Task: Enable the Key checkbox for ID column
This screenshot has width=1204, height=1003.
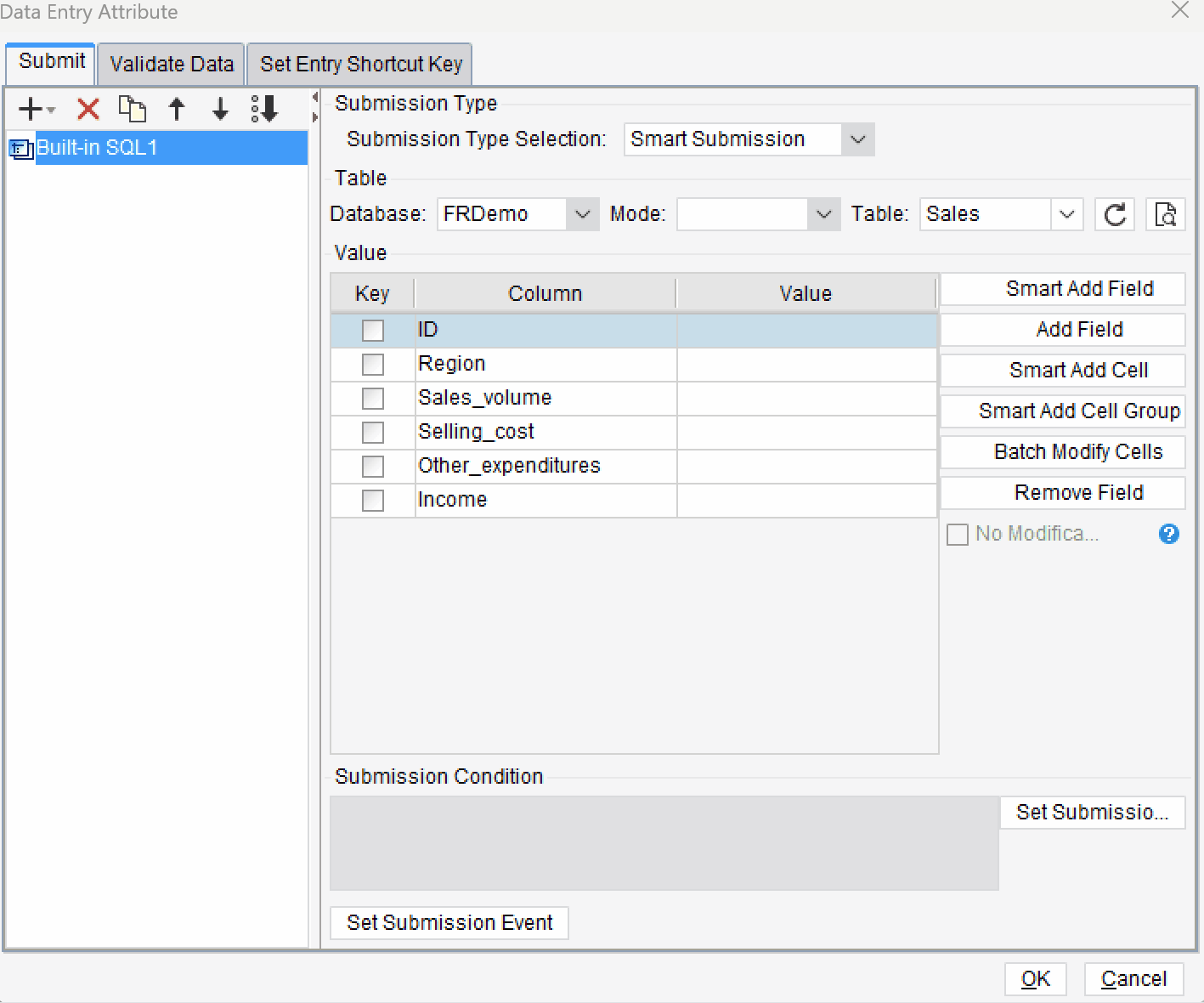Action: coord(372,330)
